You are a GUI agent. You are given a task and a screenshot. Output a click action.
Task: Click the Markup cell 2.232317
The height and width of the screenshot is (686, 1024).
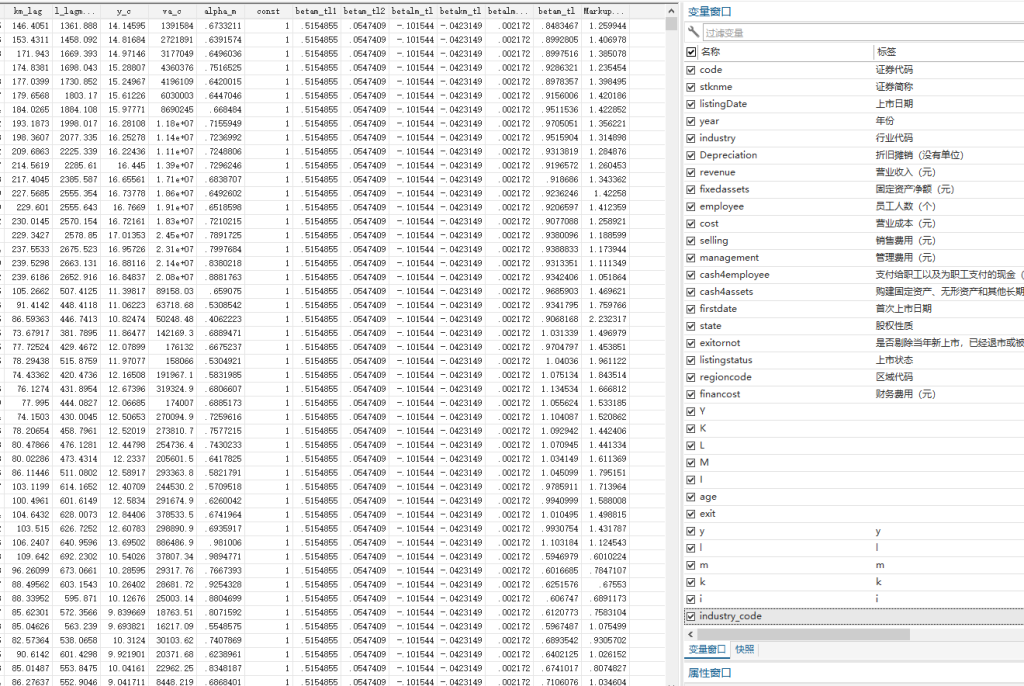pyautogui.click(x=607, y=319)
